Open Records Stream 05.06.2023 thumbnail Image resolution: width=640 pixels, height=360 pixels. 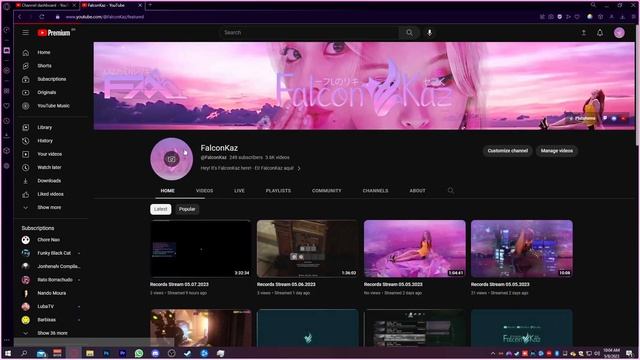[x=307, y=249]
